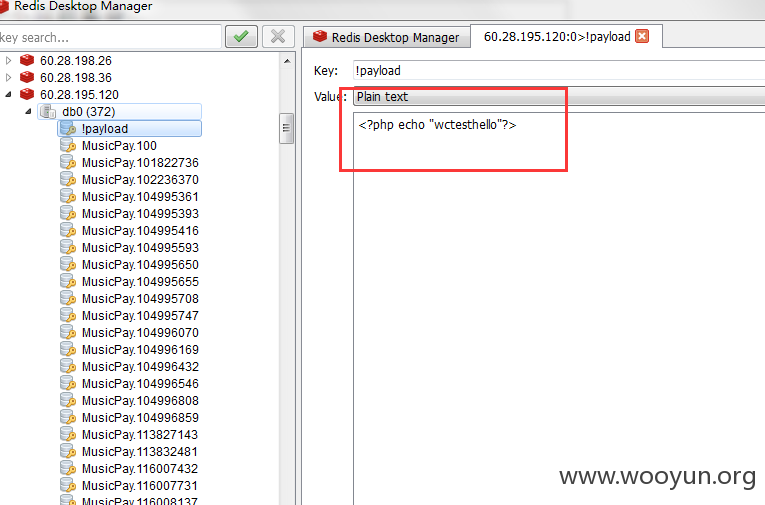Click the db0 database icon

click(x=48, y=112)
